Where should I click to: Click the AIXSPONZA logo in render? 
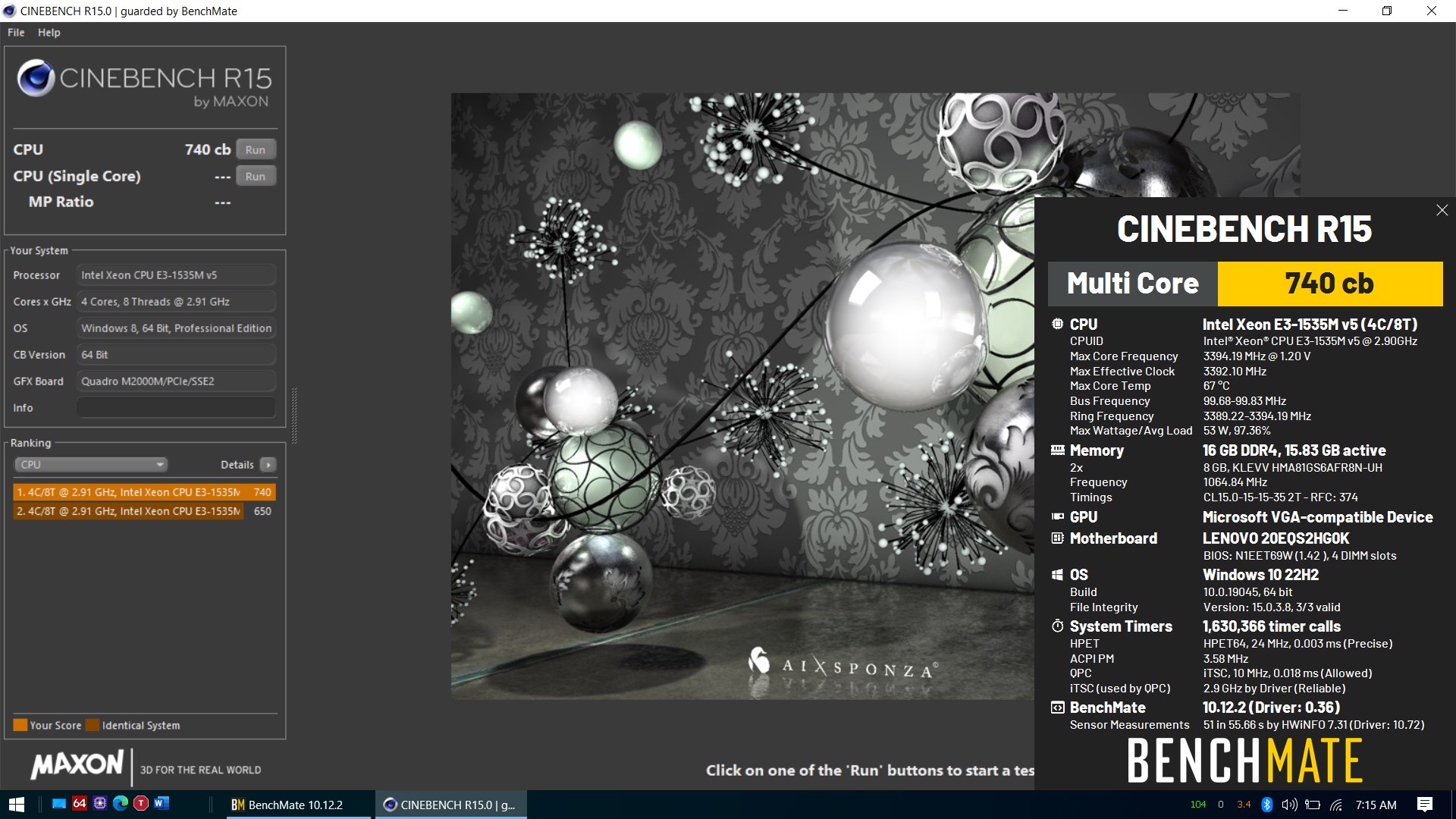(843, 664)
